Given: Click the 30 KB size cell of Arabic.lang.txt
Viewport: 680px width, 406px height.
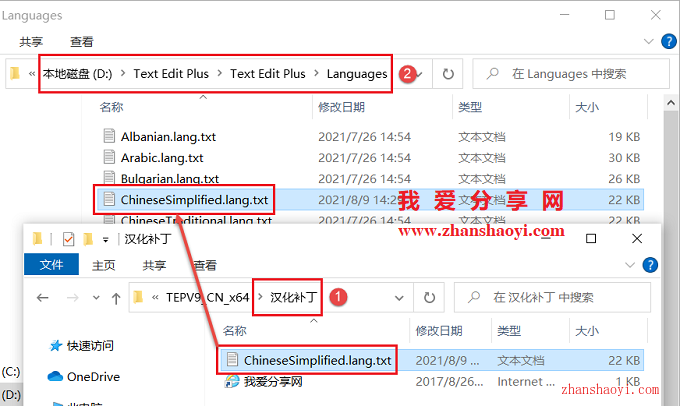Looking at the screenshot, I should 624,157.
